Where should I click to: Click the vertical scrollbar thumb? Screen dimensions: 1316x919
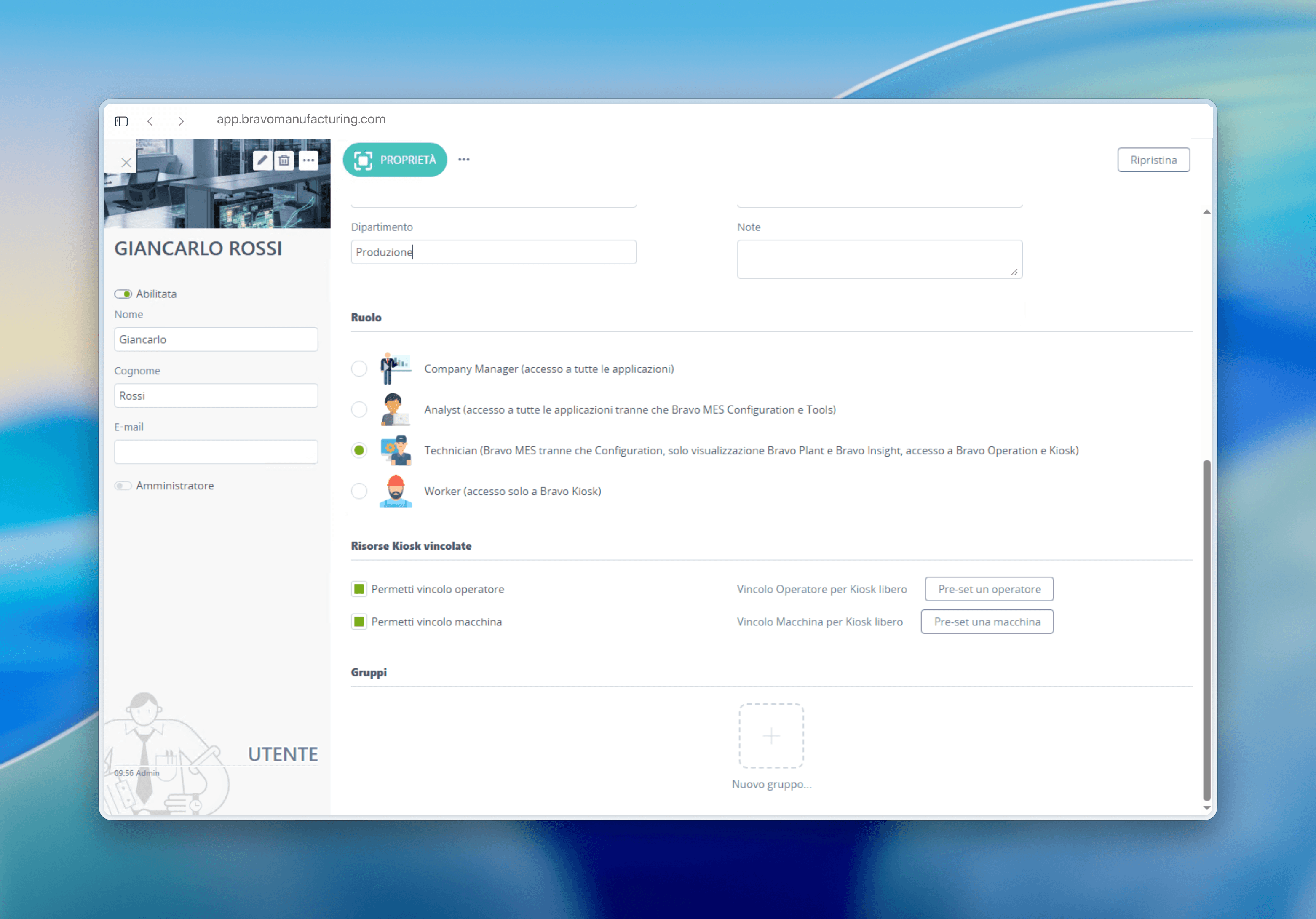[x=1206, y=630]
